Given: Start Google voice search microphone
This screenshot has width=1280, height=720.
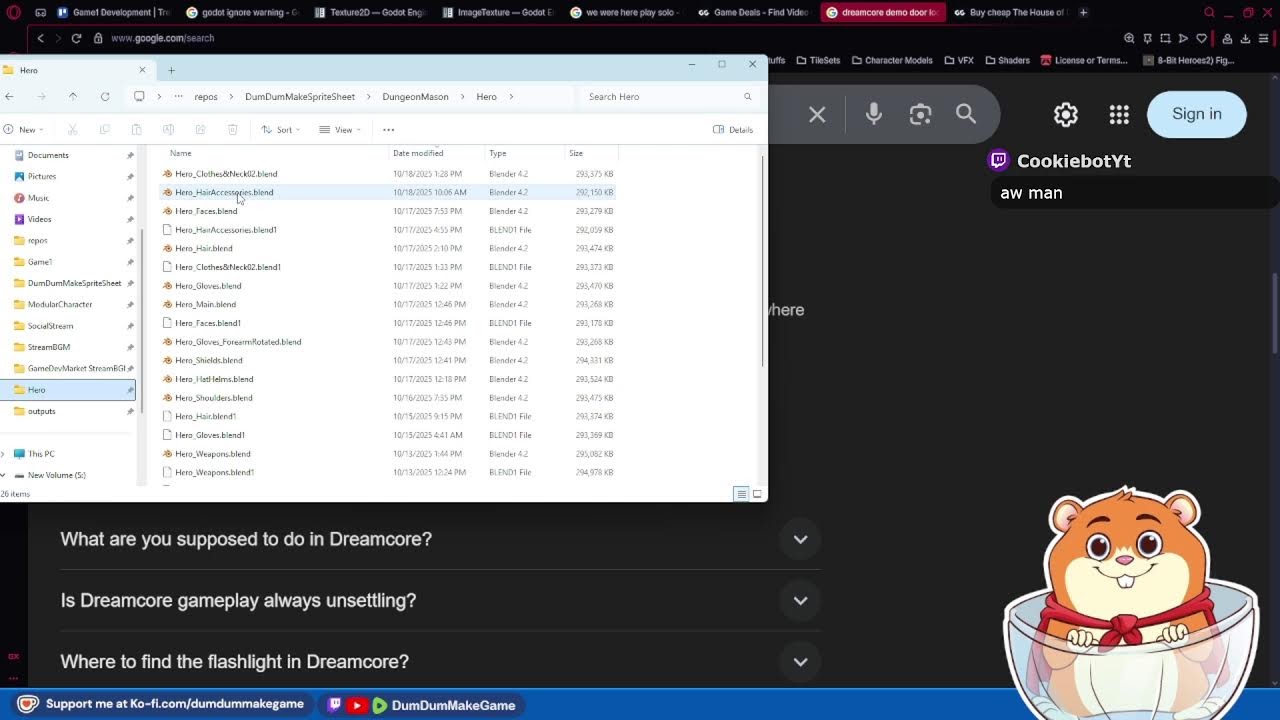Looking at the screenshot, I should [873, 114].
